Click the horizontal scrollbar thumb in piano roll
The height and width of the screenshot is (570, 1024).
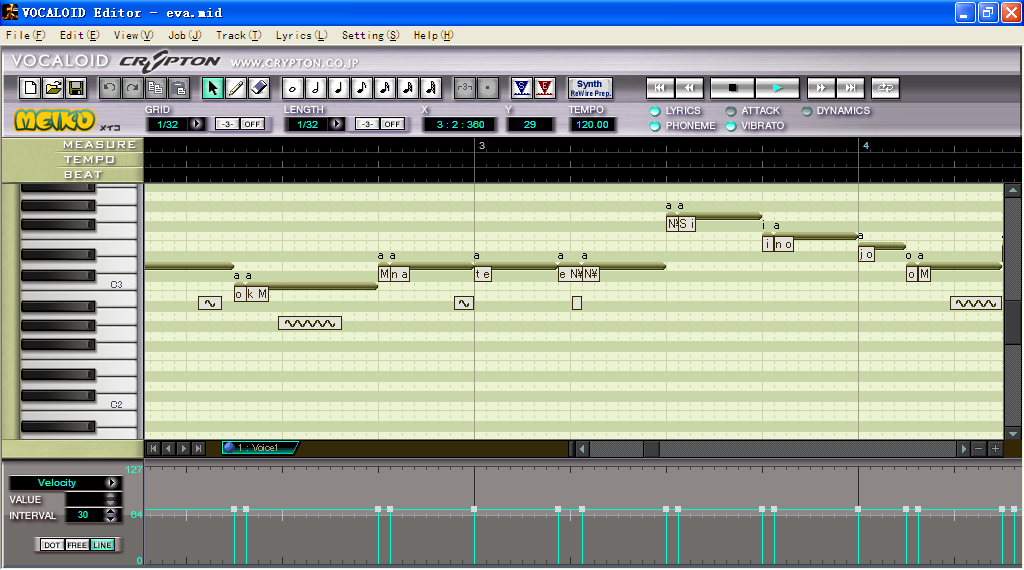pos(652,449)
